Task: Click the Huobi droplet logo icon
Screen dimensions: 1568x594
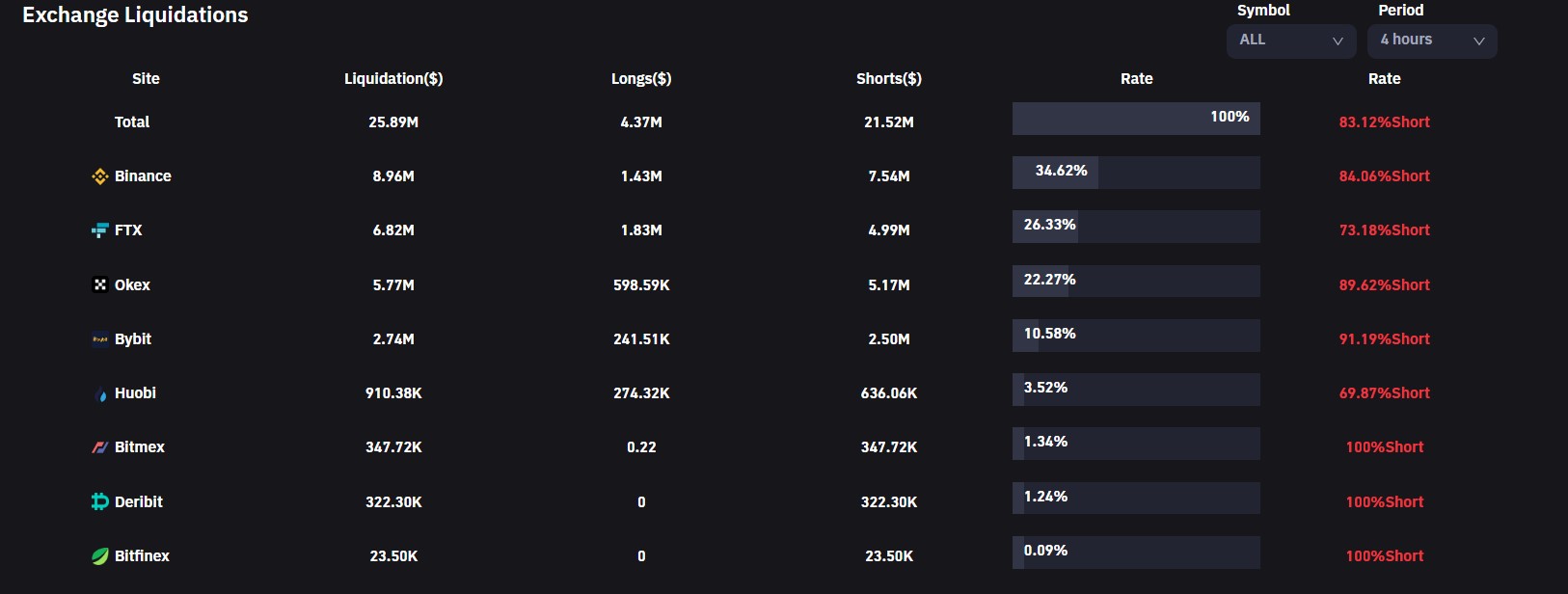Action: 102,394
